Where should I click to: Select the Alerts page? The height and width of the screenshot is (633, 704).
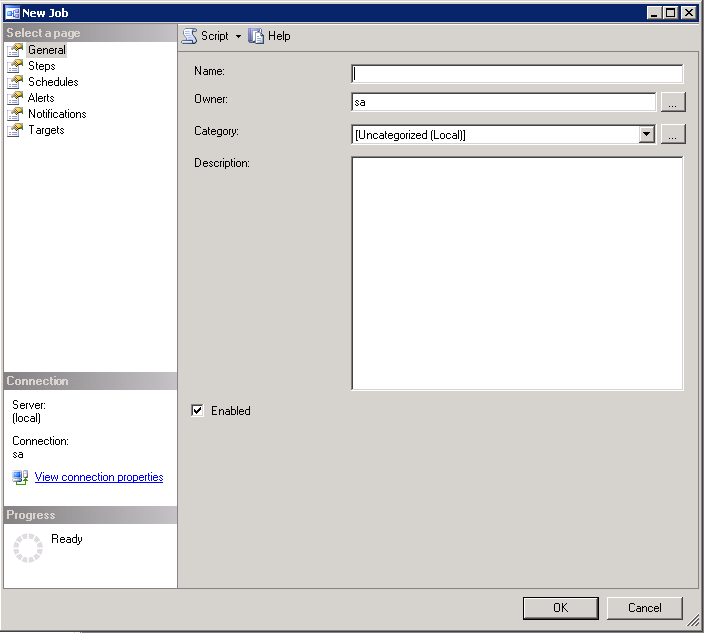[x=41, y=98]
